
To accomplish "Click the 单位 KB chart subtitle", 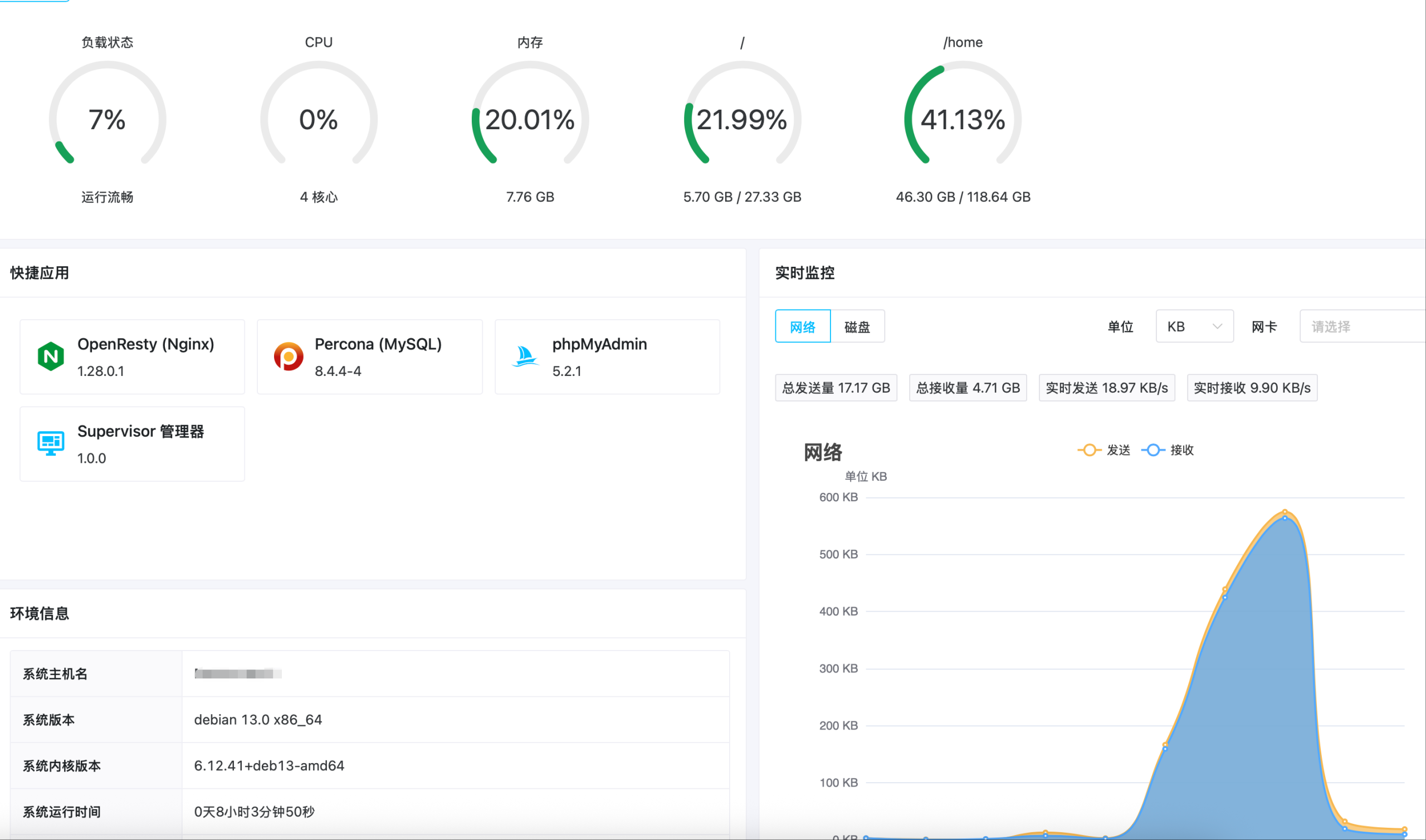I will 866,477.
